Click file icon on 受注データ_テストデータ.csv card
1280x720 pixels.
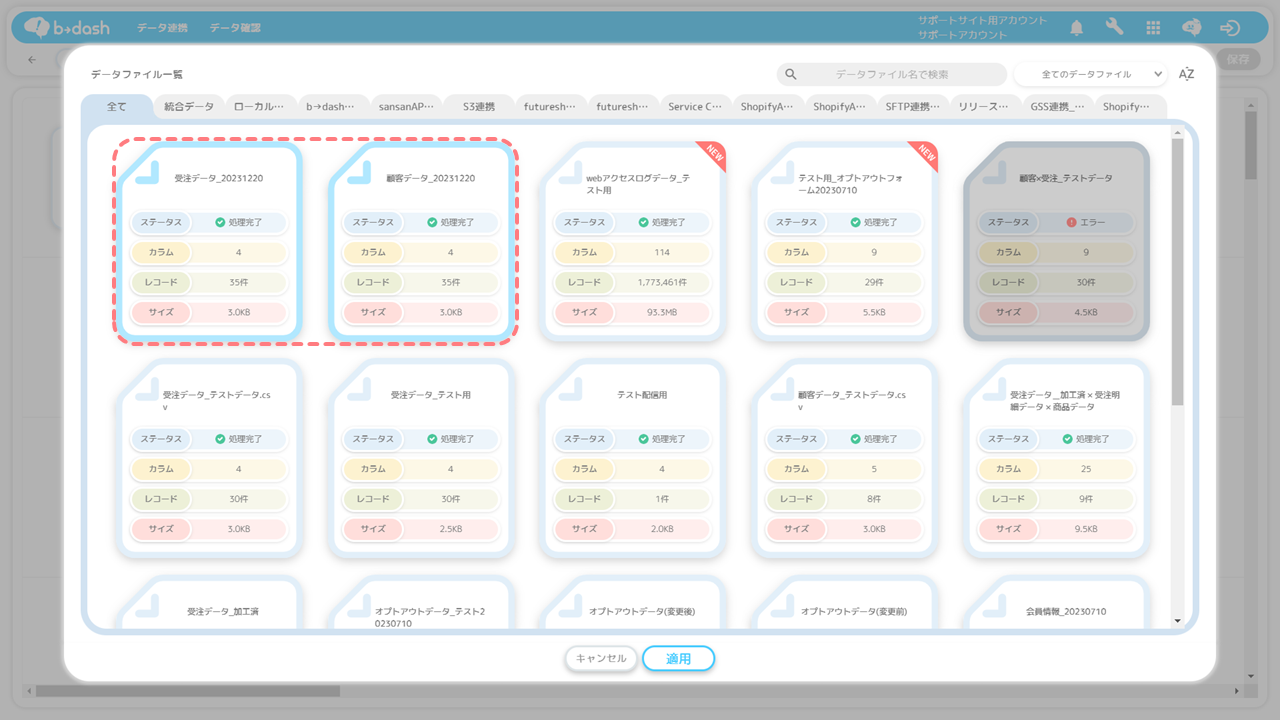(x=148, y=390)
